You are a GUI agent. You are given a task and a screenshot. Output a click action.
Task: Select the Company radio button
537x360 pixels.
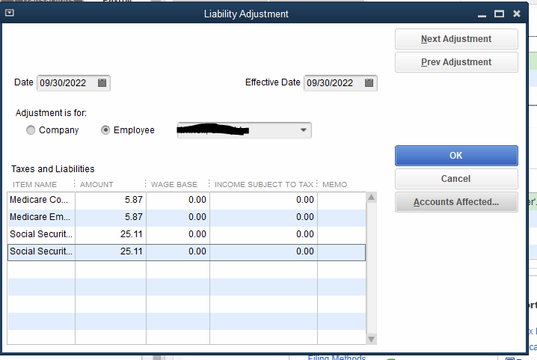(x=31, y=130)
